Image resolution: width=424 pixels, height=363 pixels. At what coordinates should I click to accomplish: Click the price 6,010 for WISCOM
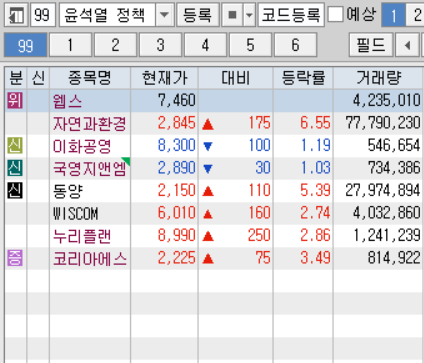pyautogui.click(x=177, y=213)
